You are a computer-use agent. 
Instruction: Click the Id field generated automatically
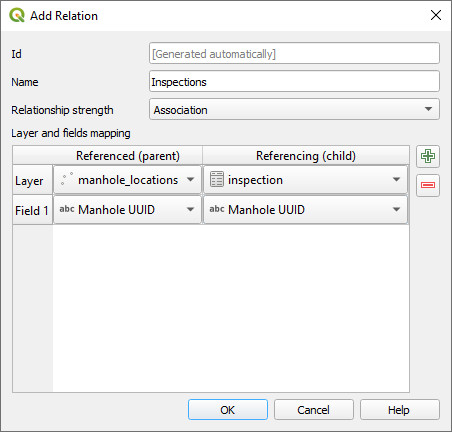coord(294,53)
